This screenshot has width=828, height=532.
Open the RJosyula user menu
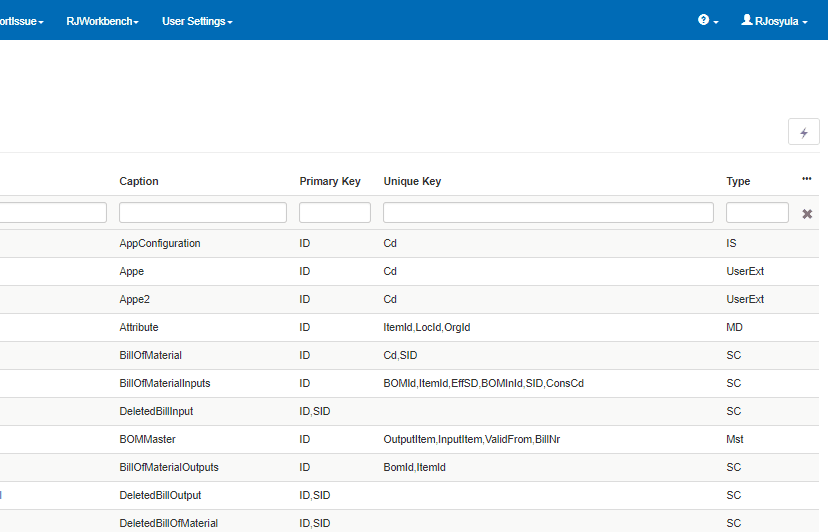pos(775,21)
